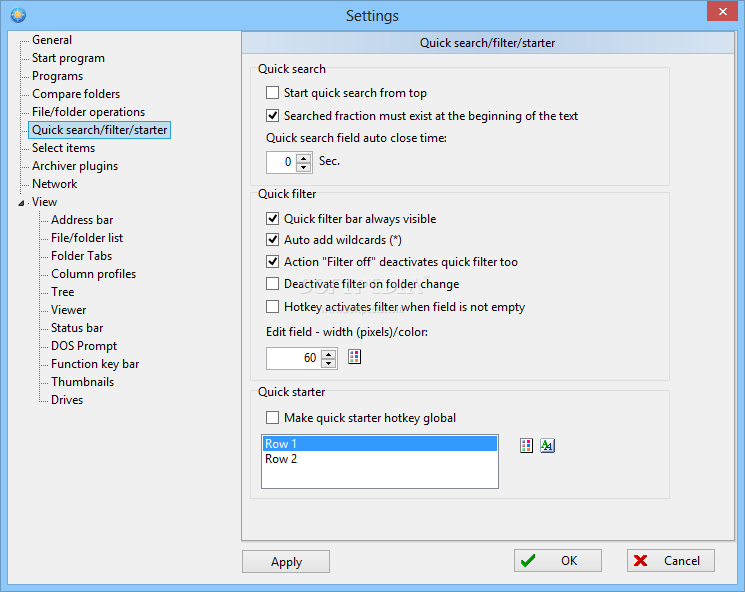Cancel the settings dialog

point(671,561)
